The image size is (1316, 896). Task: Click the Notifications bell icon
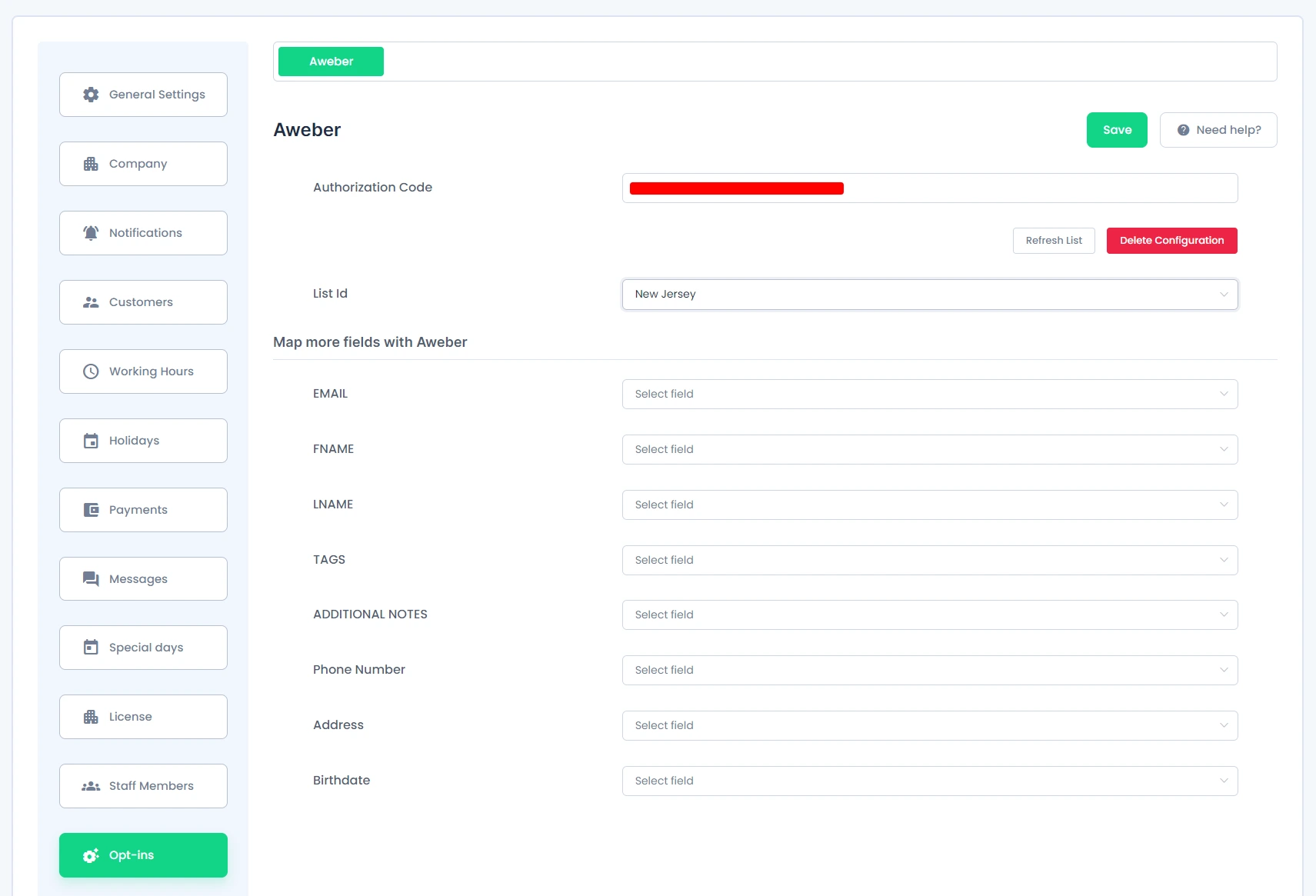click(x=91, y=233)
